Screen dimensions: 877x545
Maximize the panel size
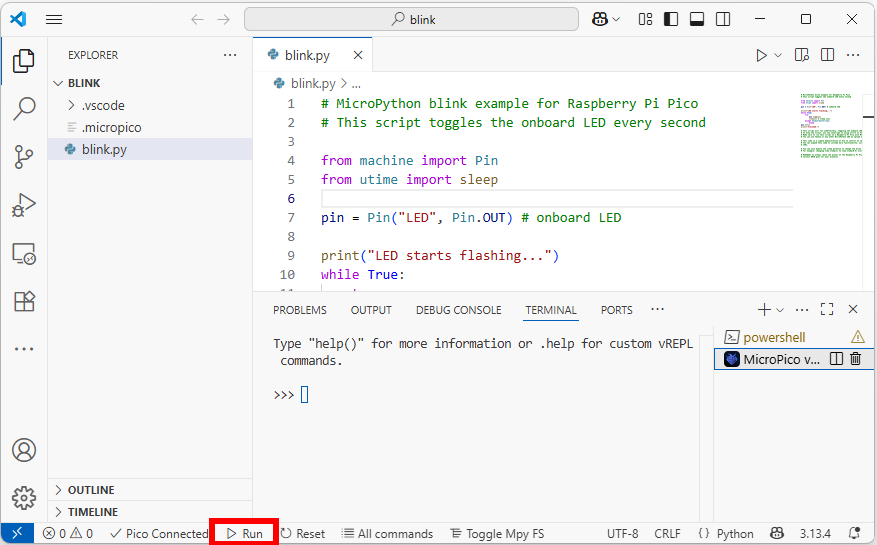[x=827, y=309]
